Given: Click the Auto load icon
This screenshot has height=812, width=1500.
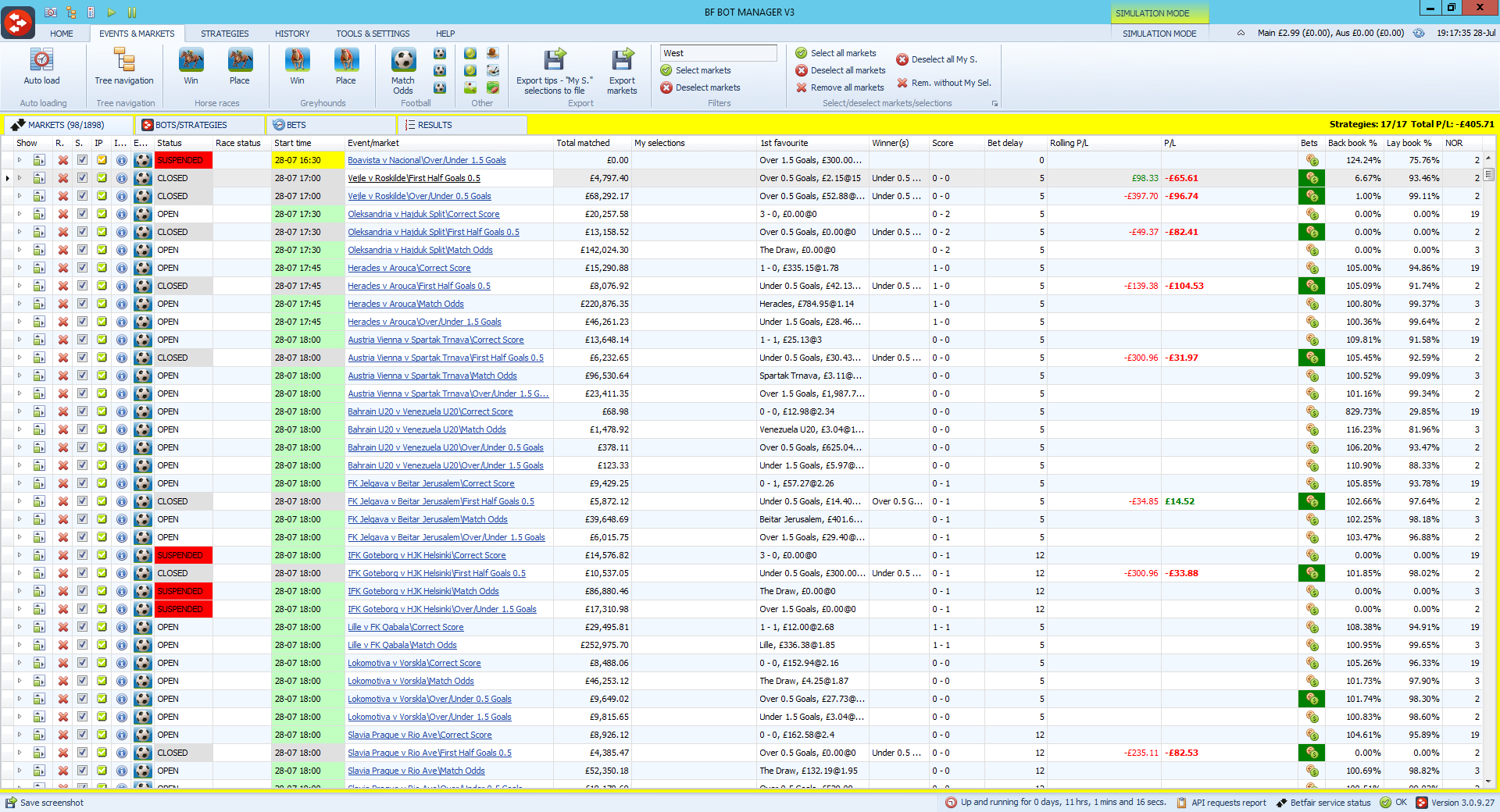Looking at the screenshot, I should click(41, 60).
